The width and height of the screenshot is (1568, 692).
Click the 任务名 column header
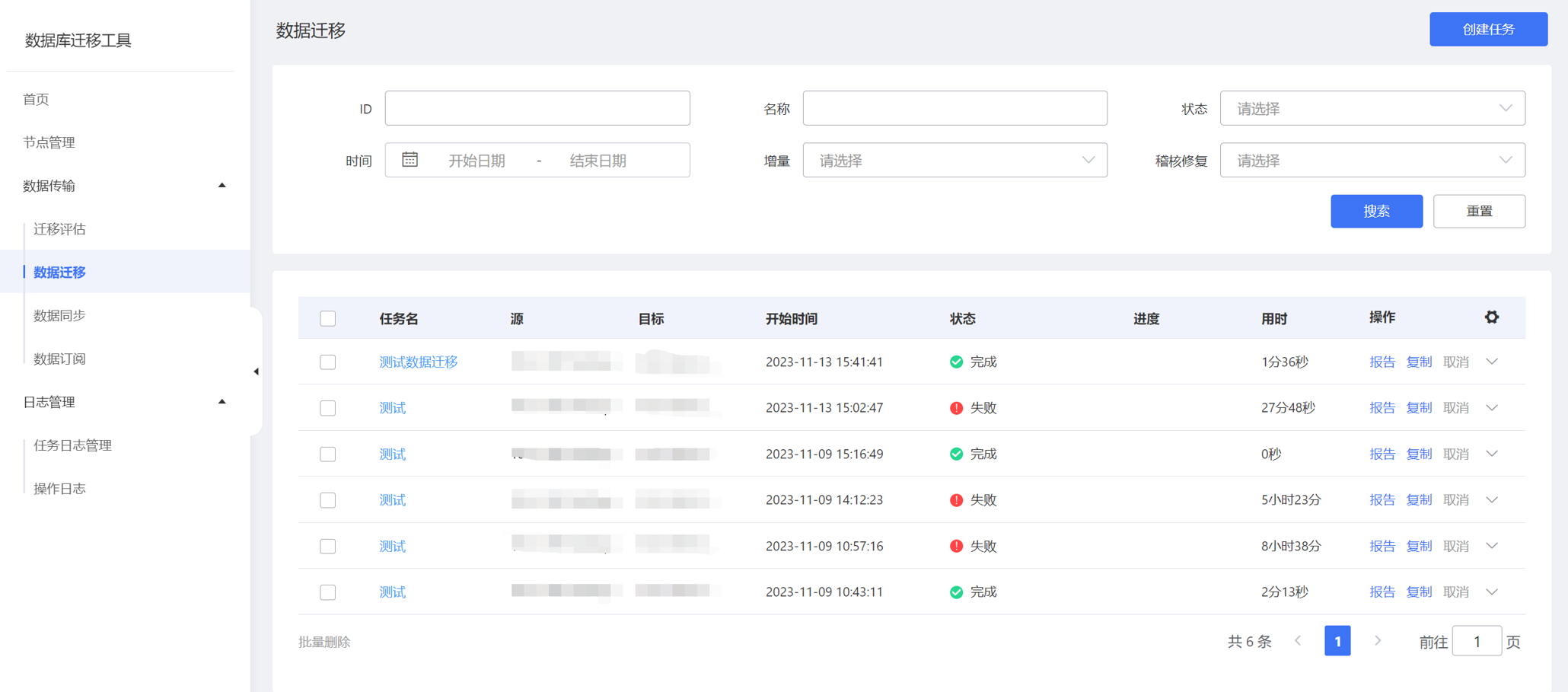(x=399, y=319)
